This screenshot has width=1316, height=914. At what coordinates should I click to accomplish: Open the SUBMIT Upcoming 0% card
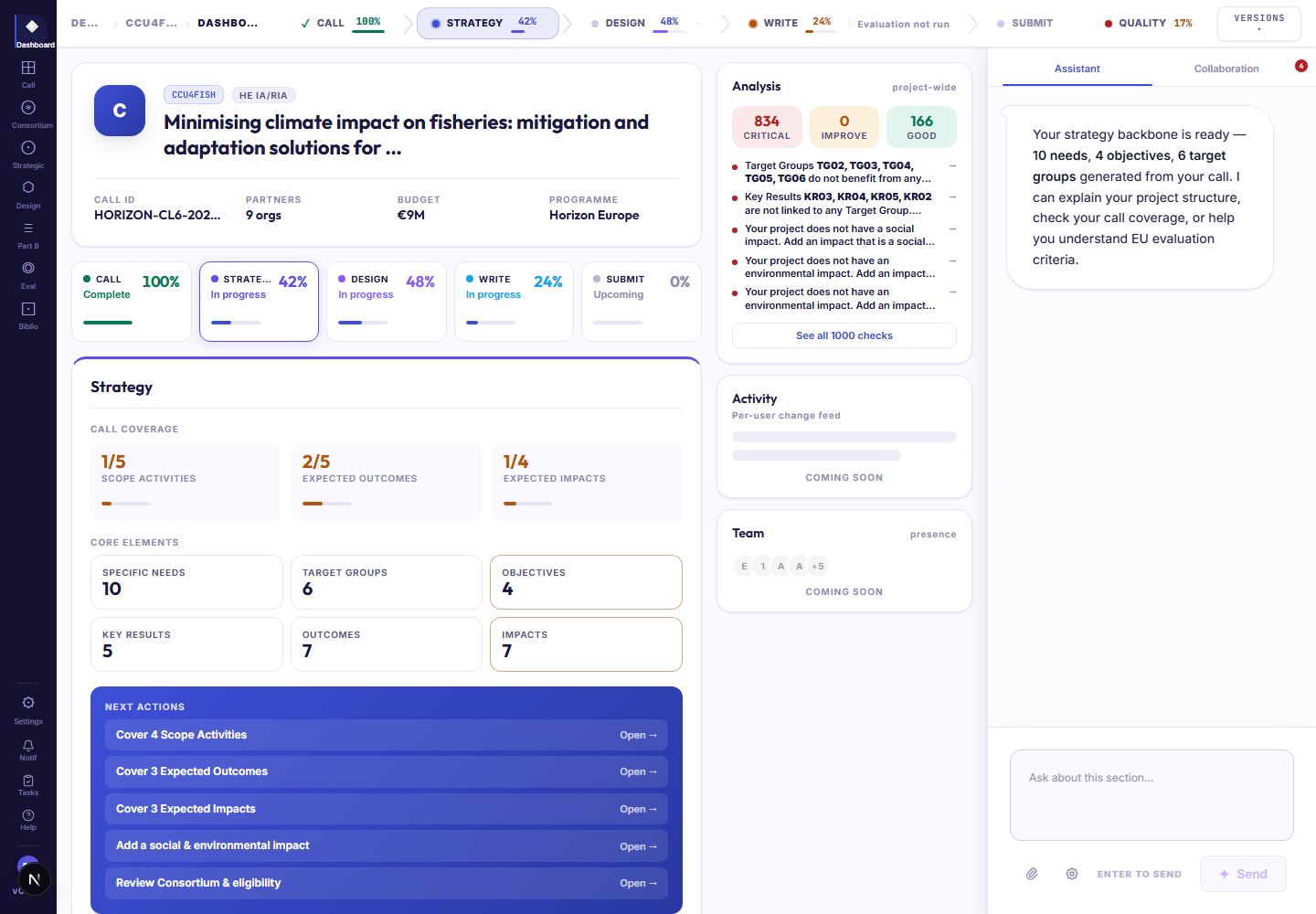tap(642, 302)
